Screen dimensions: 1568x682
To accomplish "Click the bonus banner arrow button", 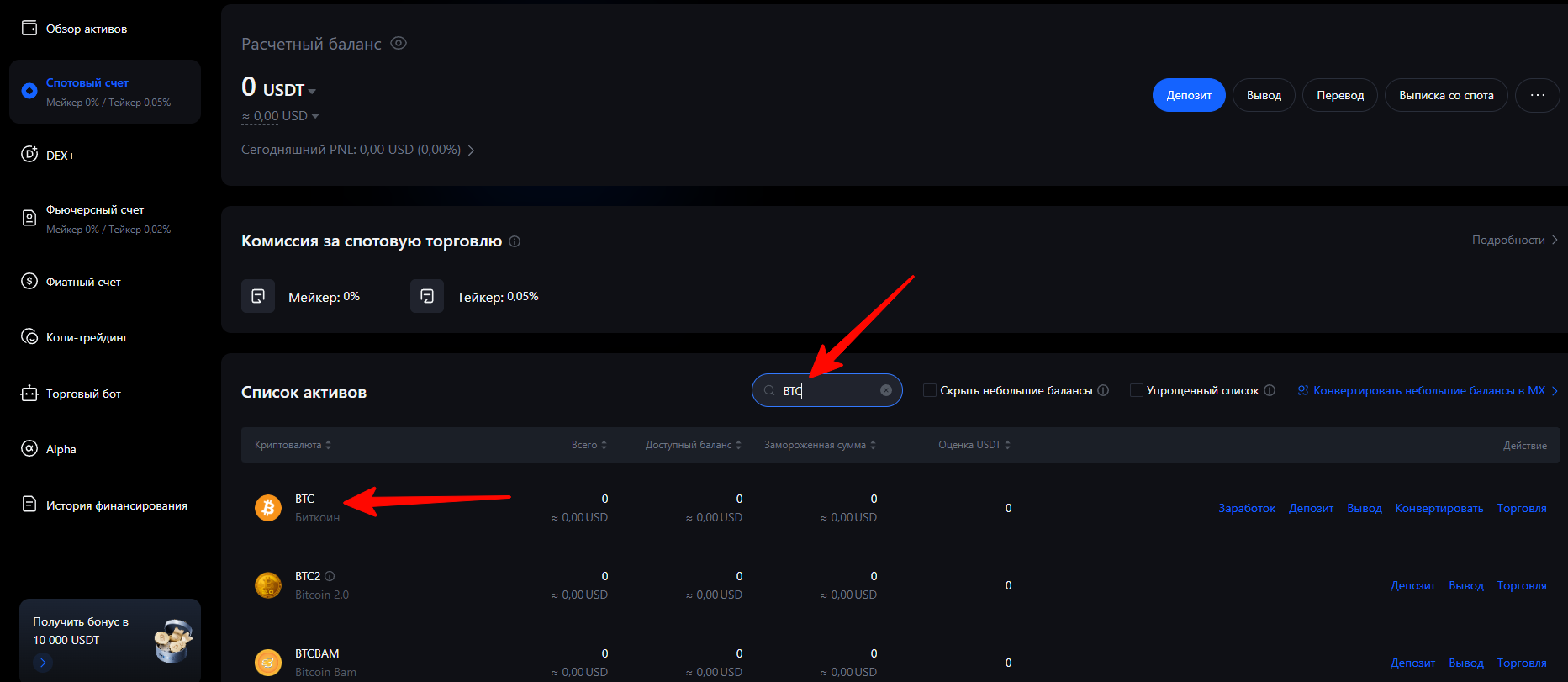I will (43, 663).
